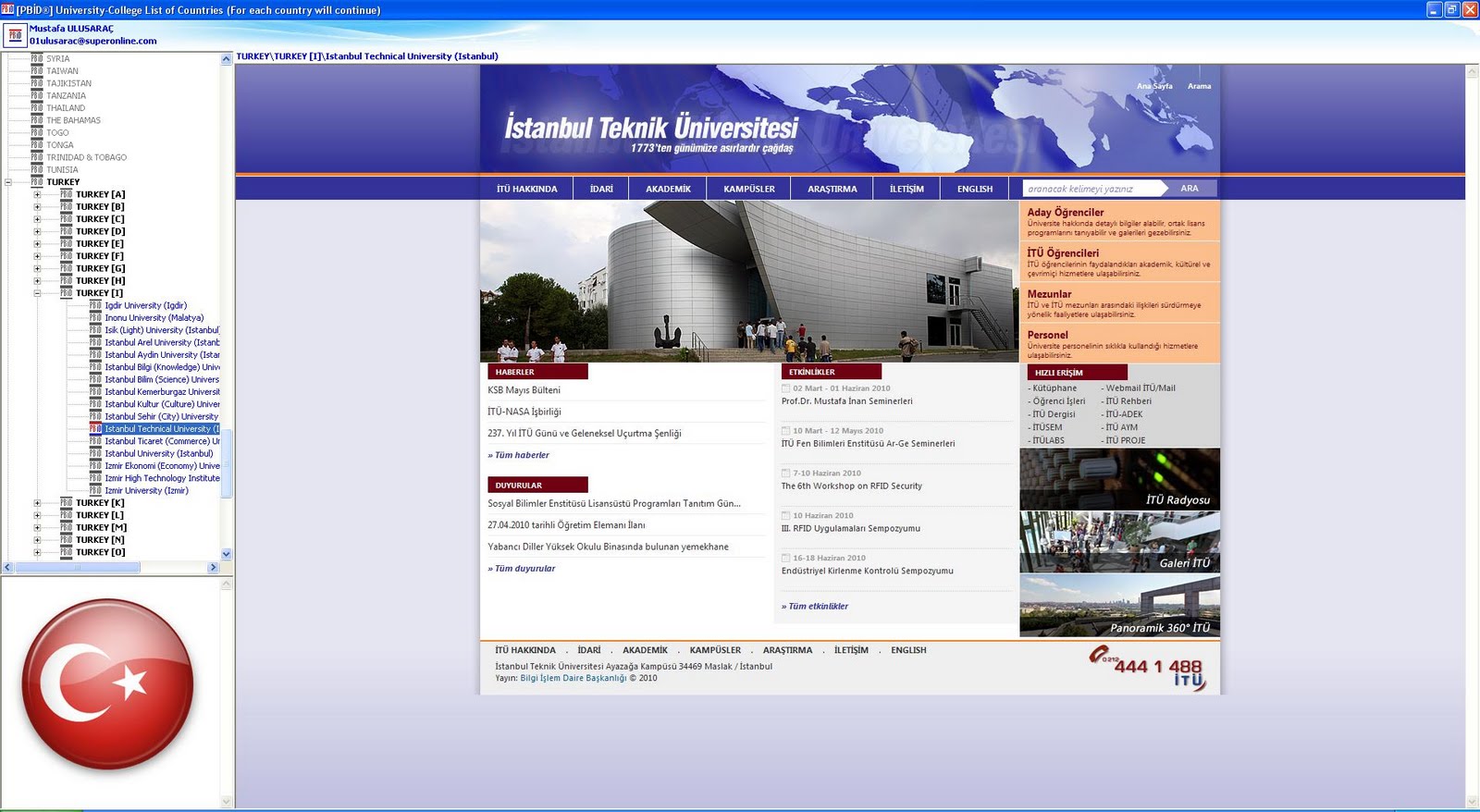1480x812 pixels.
Task: Click the icon next to Igdir University
Action: pyautogui.click(x=95, y=305)
